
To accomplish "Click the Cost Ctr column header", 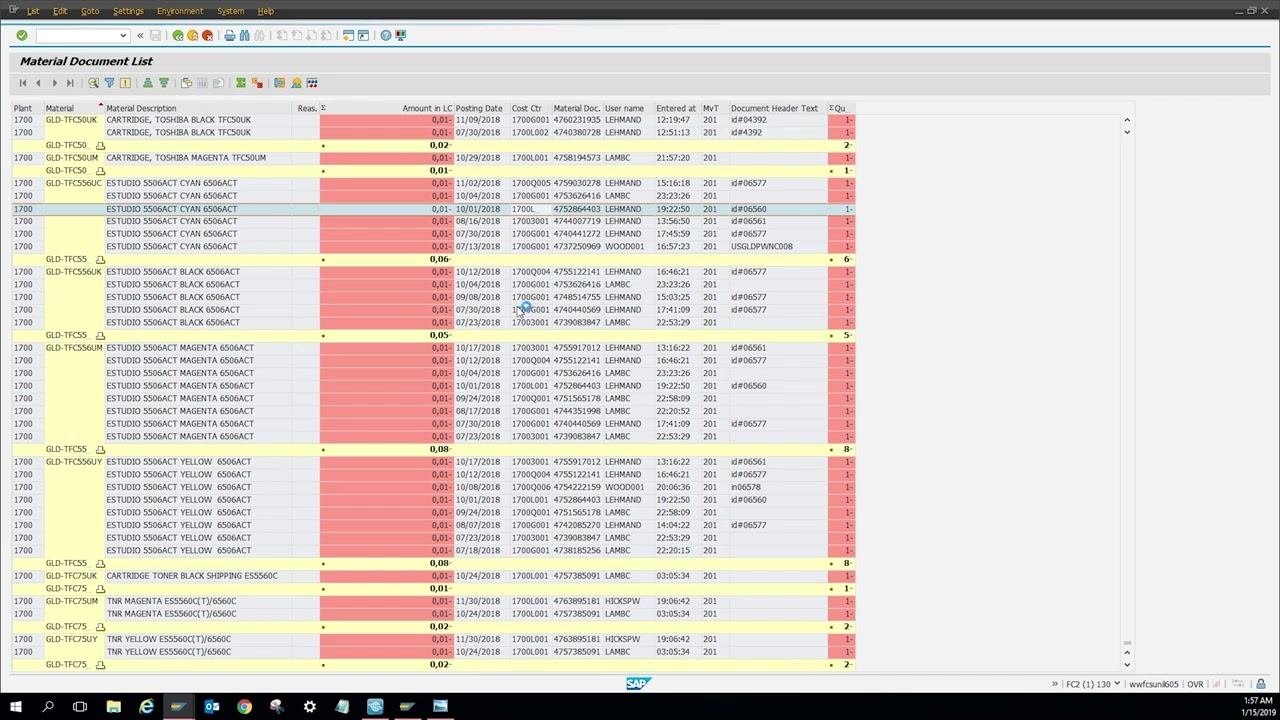I will pos(530,108).
